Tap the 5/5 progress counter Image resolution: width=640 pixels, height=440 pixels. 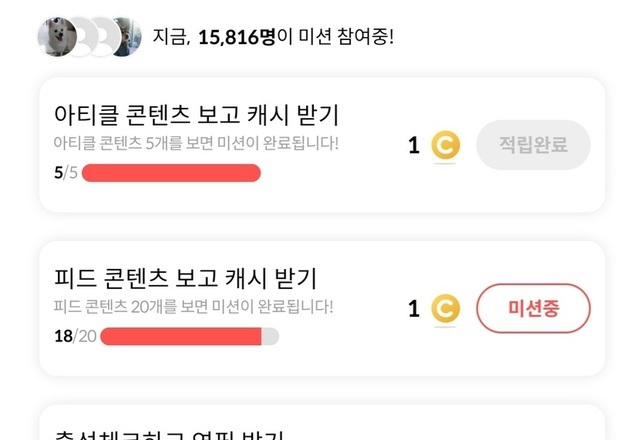click(64, 173)
